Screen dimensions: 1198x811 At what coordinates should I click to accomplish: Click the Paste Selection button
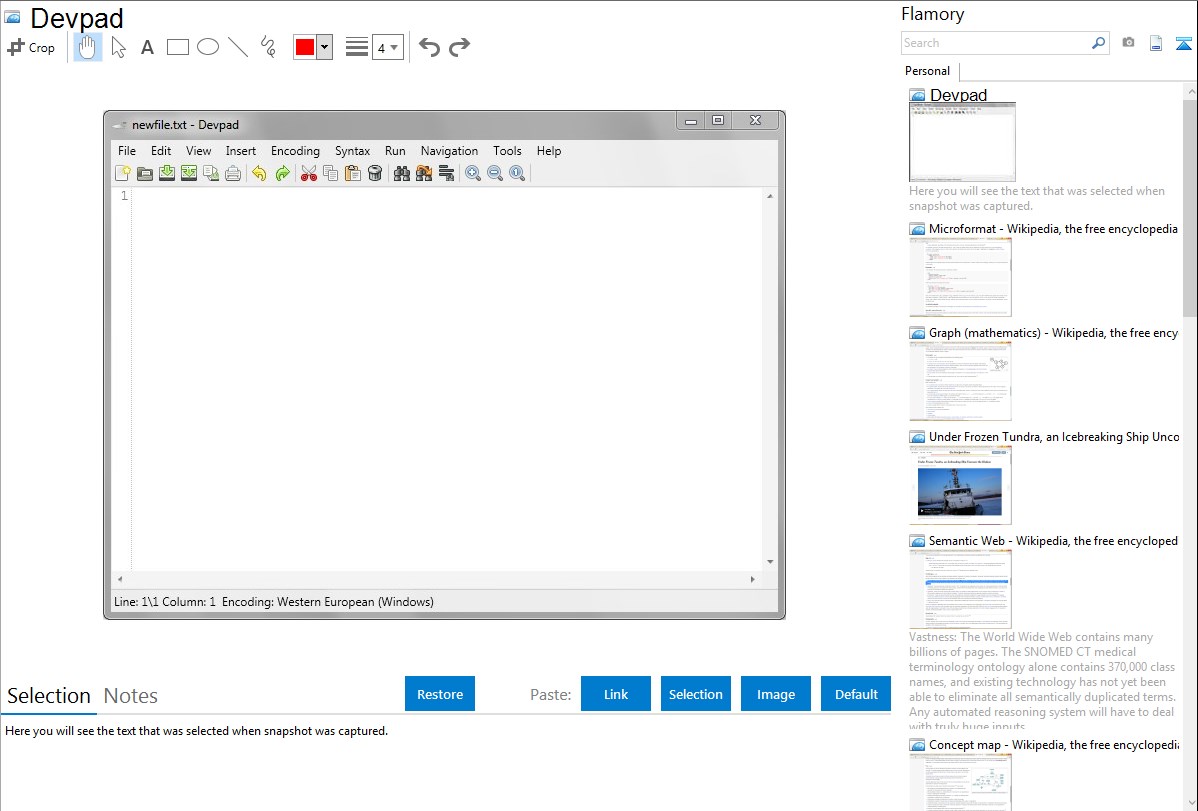(695, 694)
